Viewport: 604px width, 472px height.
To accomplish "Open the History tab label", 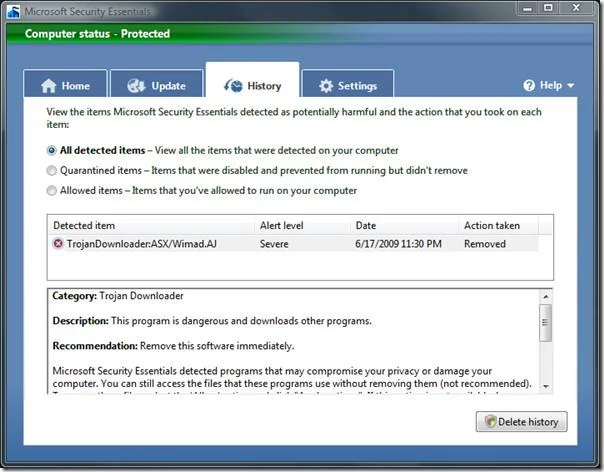I will coord(264,86).
